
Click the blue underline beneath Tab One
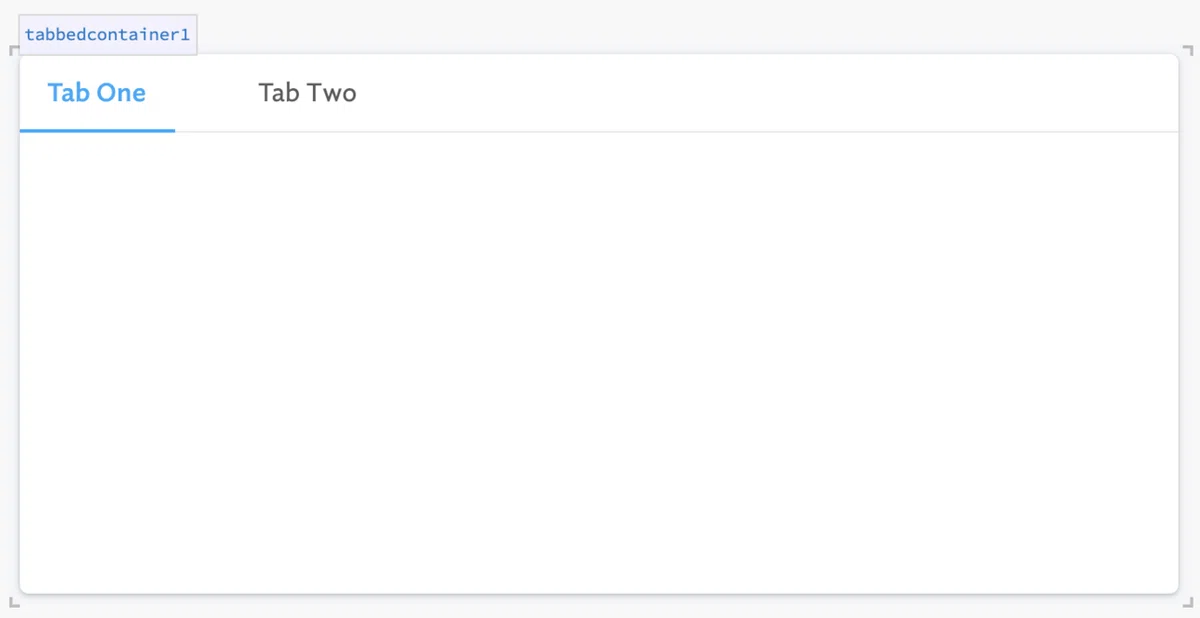[x=97, y=130]
